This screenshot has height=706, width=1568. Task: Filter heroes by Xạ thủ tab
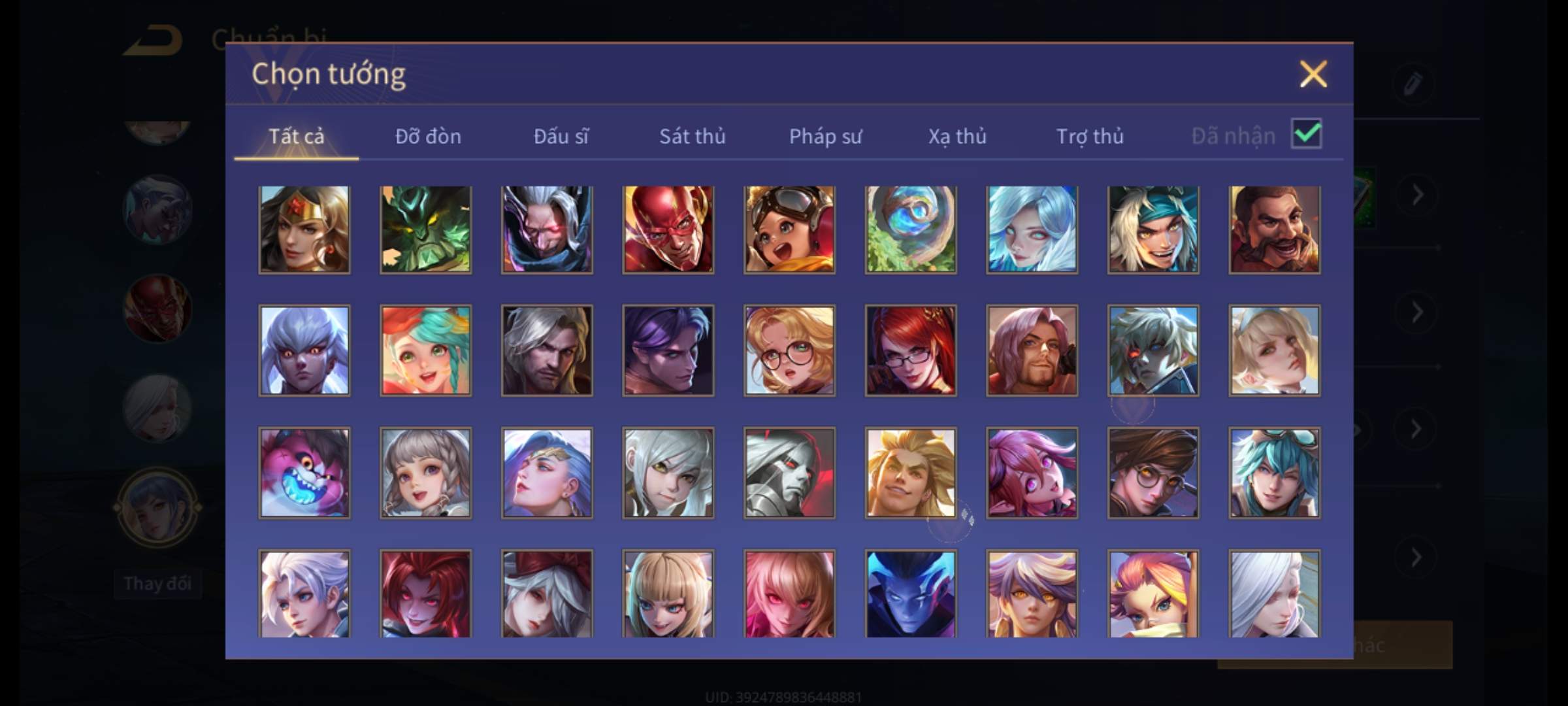coord(957,136)
